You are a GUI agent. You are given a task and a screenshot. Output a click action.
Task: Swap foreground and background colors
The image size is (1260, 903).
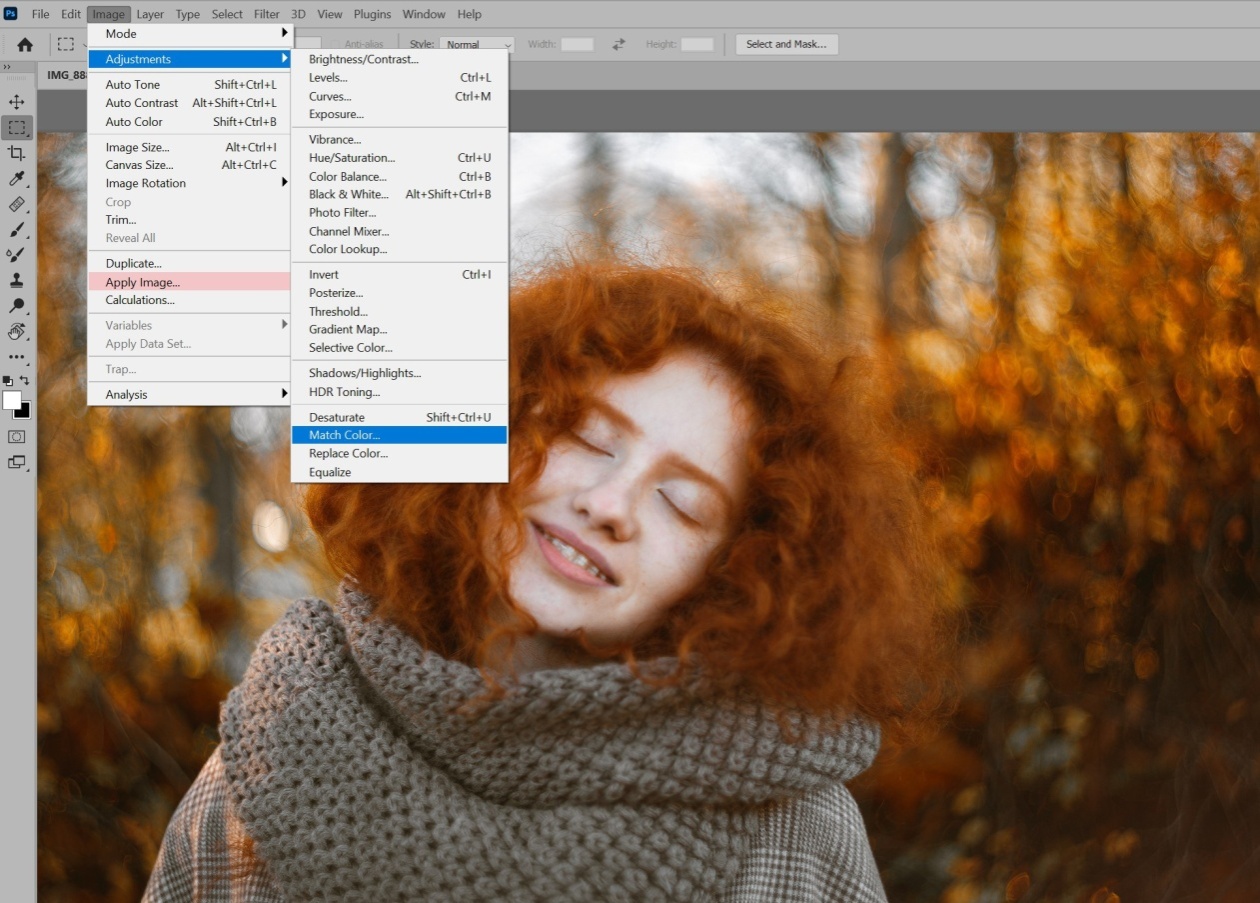point(25,380)
